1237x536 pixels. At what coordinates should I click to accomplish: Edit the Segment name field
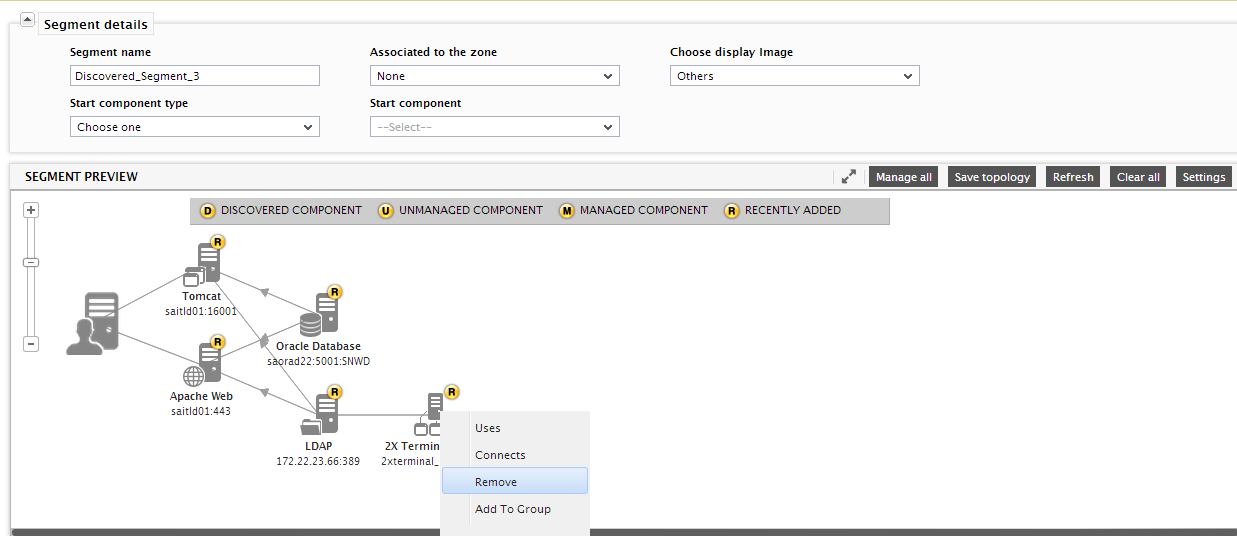tap(195, 76)
